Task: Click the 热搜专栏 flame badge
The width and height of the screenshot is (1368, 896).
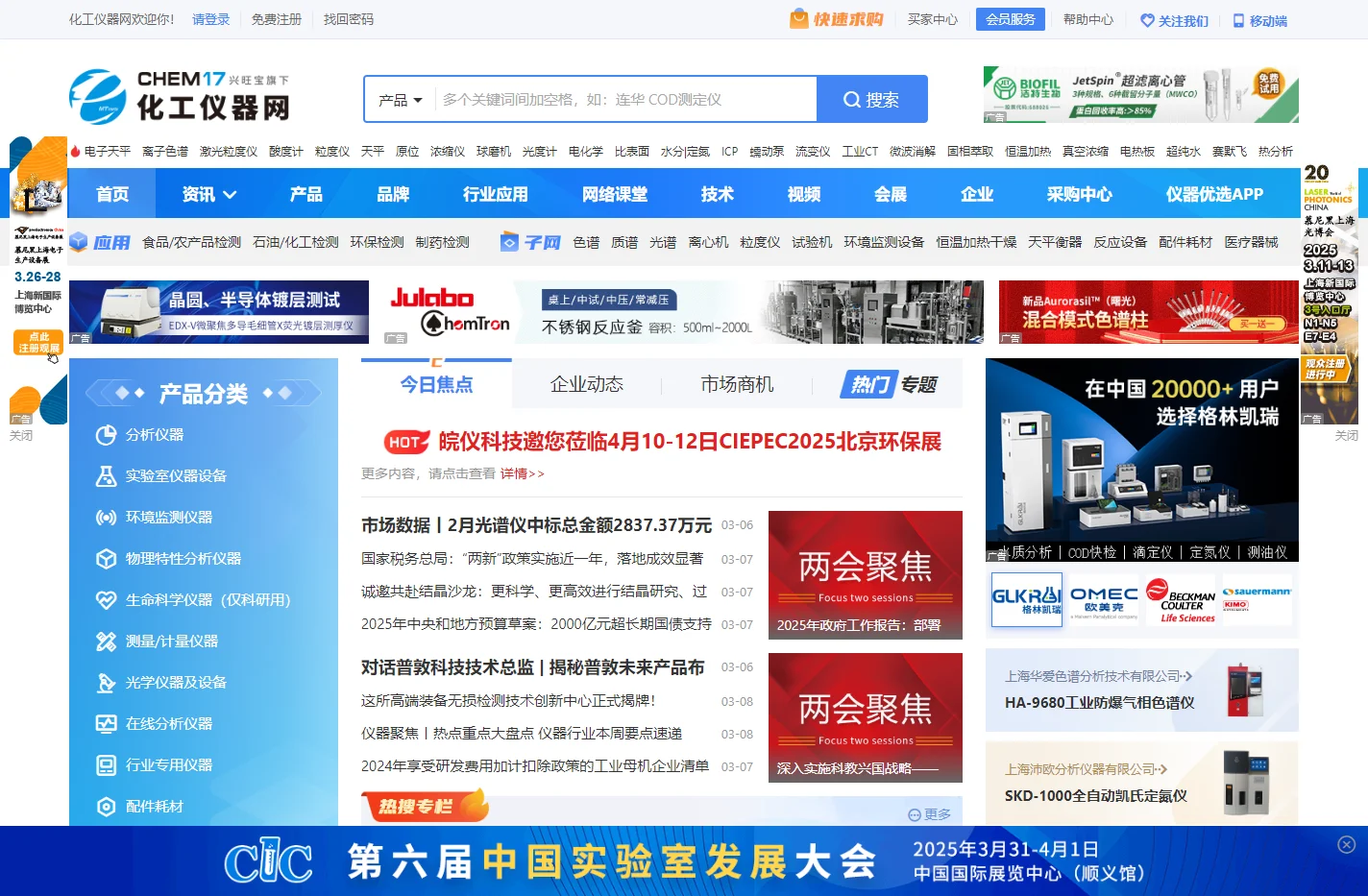Action: (x=425, y=806)
